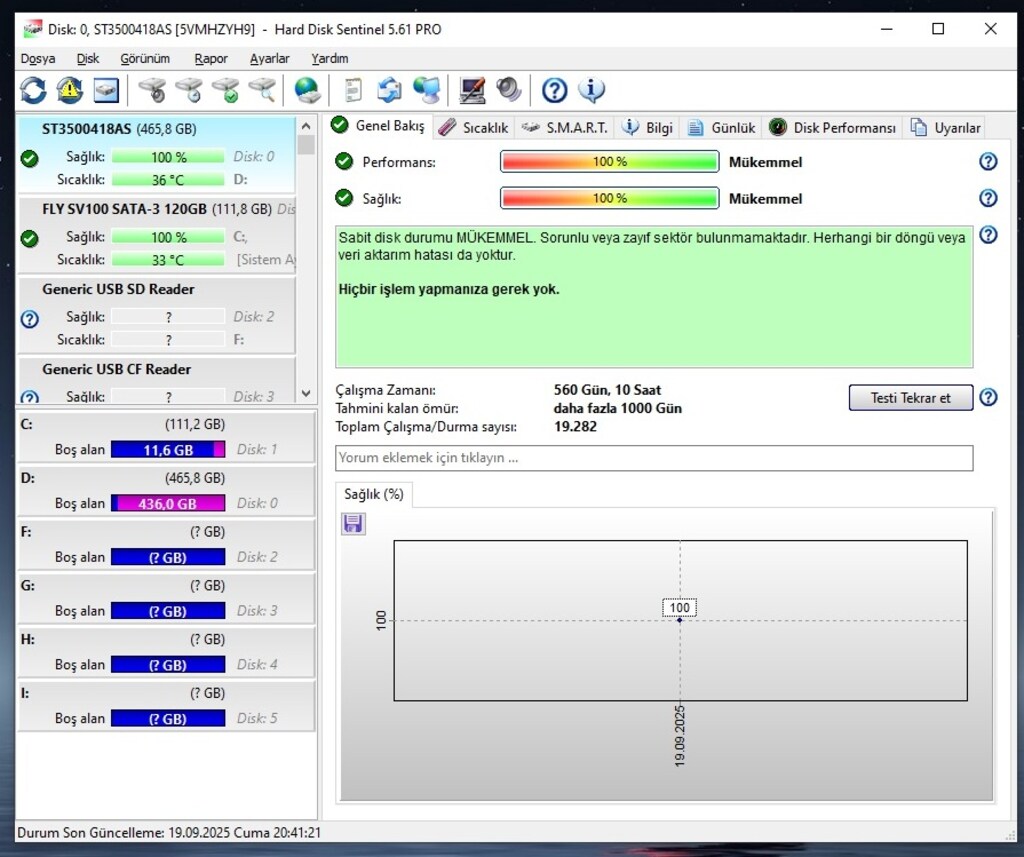Save the health graph with floppy icon
This screenshot has width=1024, height=857.
tap(353, 524)
